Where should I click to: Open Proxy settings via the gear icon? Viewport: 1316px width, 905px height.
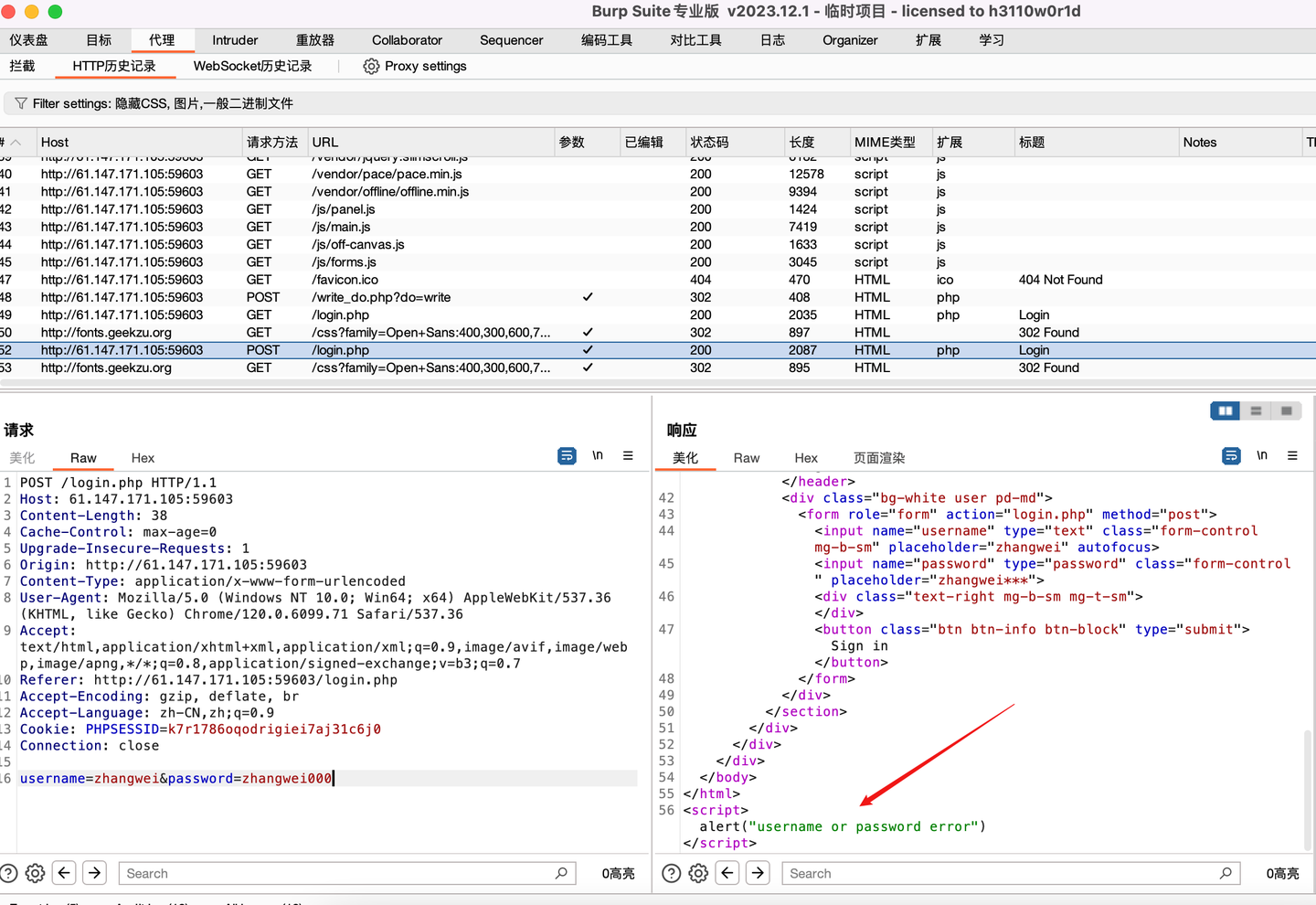[371, 66]
